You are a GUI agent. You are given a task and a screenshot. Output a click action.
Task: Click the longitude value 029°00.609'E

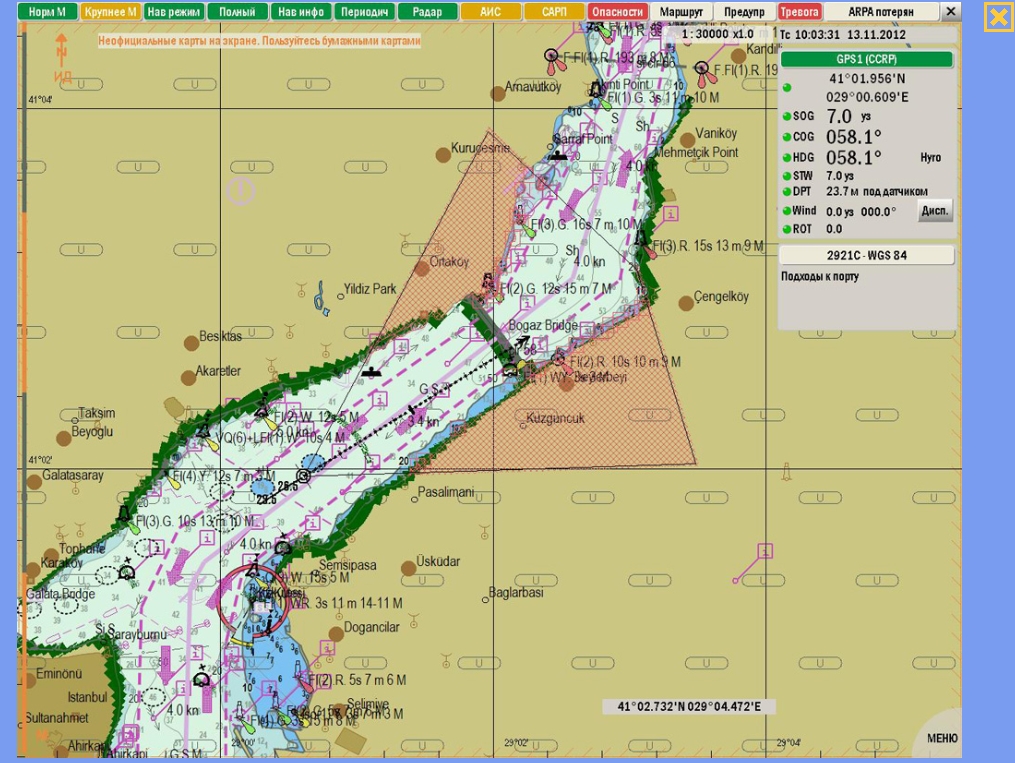pyautogui.click(x=867, y=97)
